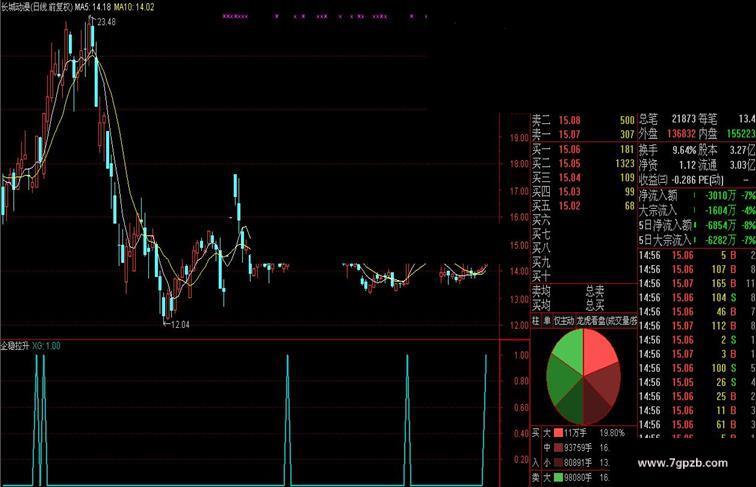Click the 19.00 price axis label
The image size is (756, 487).
[x=519, y=137]
